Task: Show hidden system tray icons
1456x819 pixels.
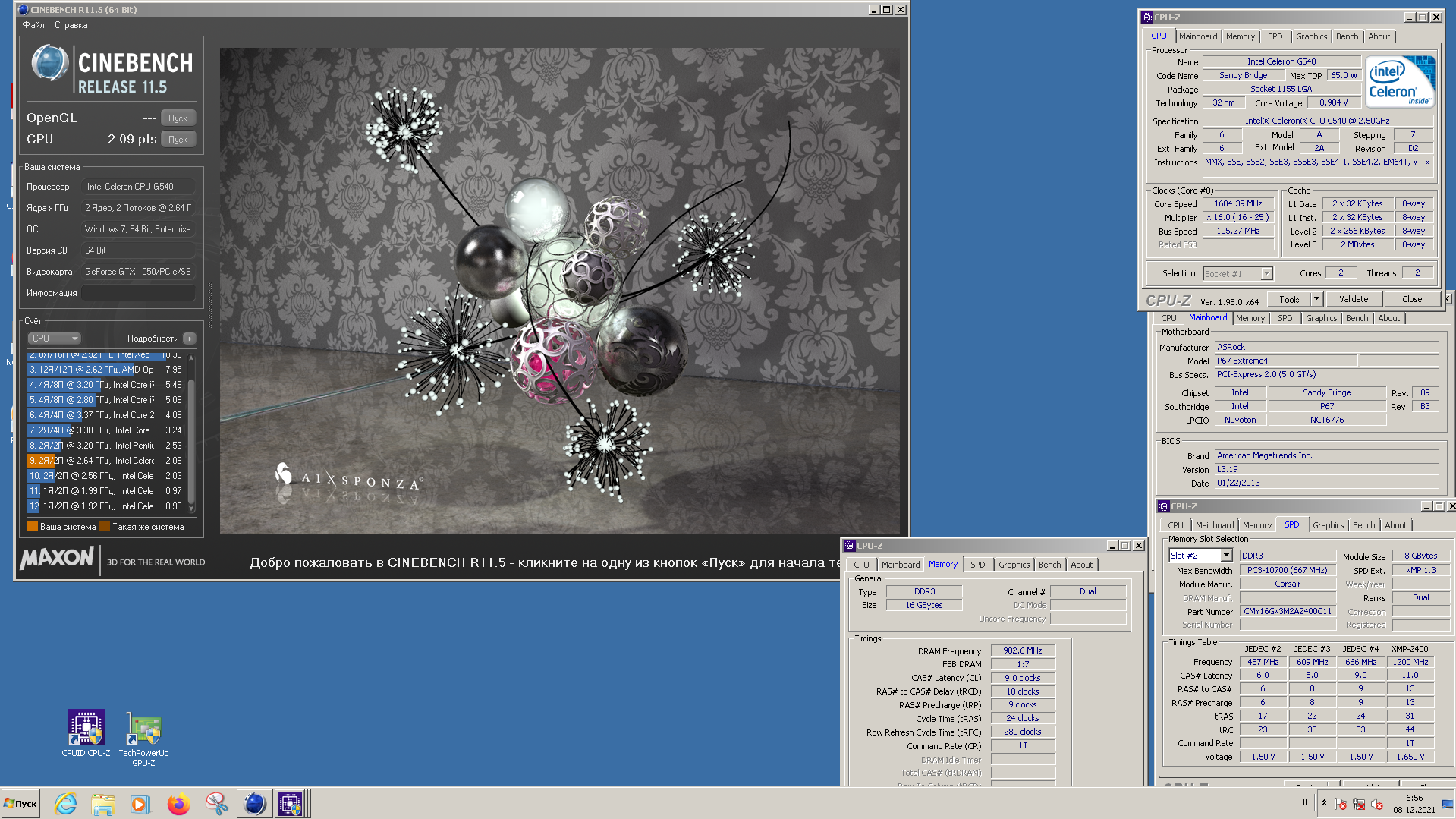Action: [x=1324, y=803]
